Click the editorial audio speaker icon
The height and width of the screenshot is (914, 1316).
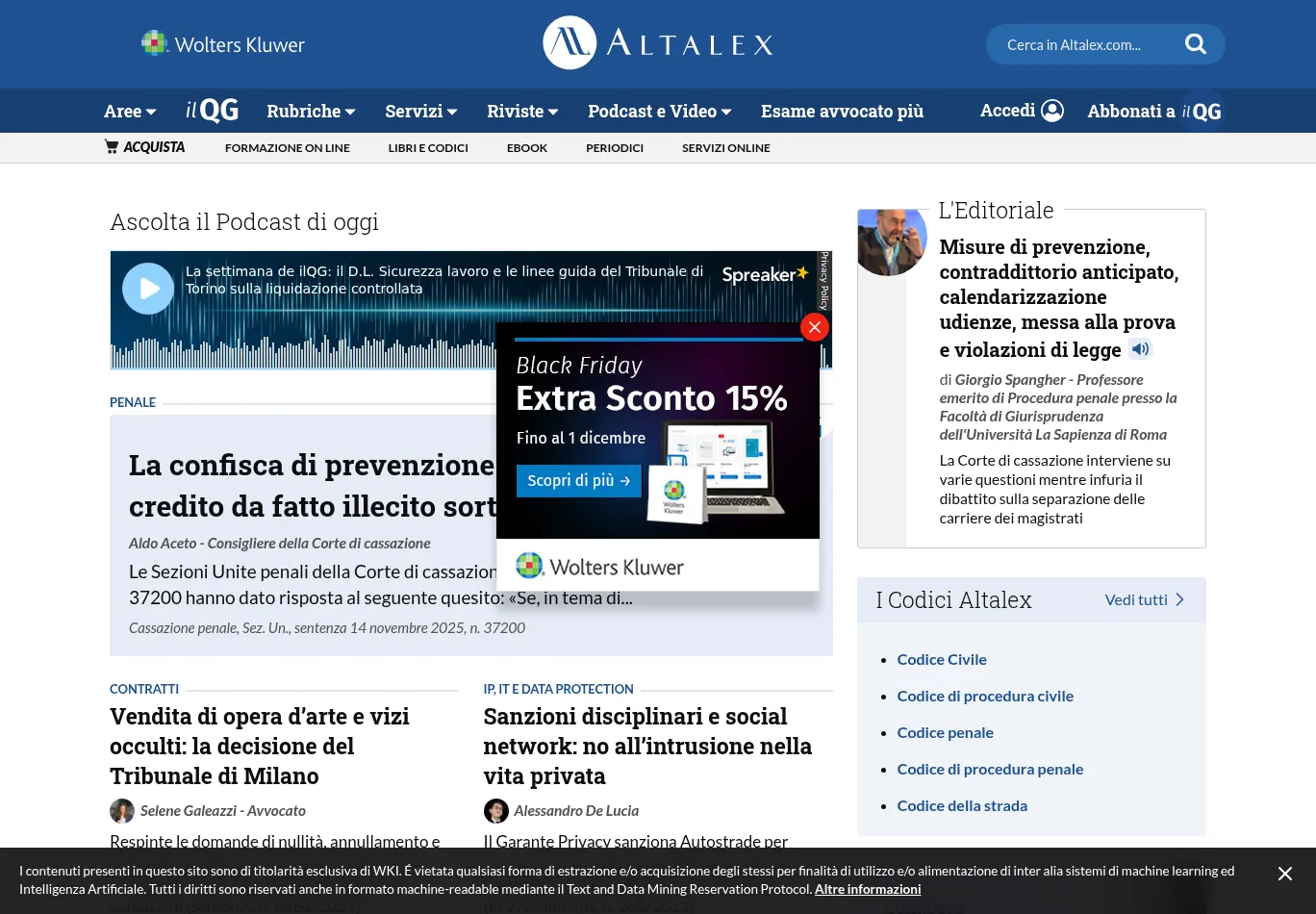point(1140,349)
